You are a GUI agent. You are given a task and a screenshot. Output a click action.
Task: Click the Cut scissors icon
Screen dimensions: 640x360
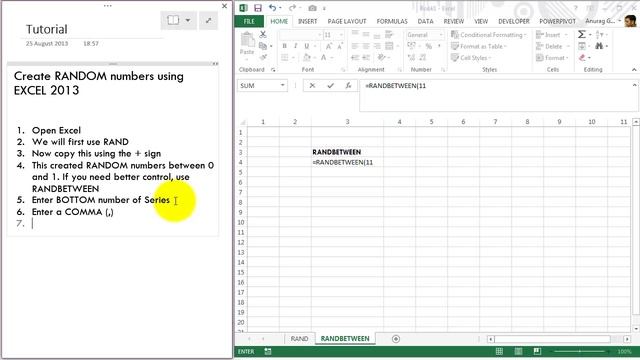pos(263,35)
